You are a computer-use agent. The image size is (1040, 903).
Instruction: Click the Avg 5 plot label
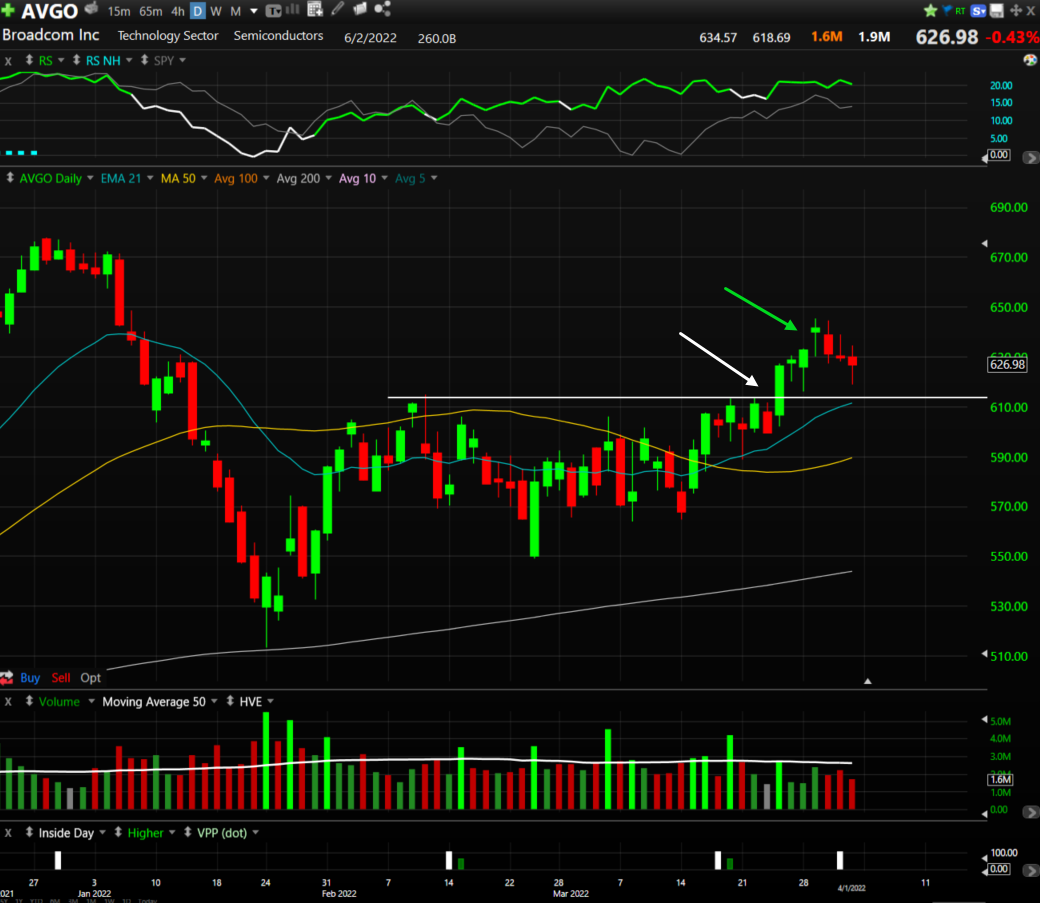(411, 178)
